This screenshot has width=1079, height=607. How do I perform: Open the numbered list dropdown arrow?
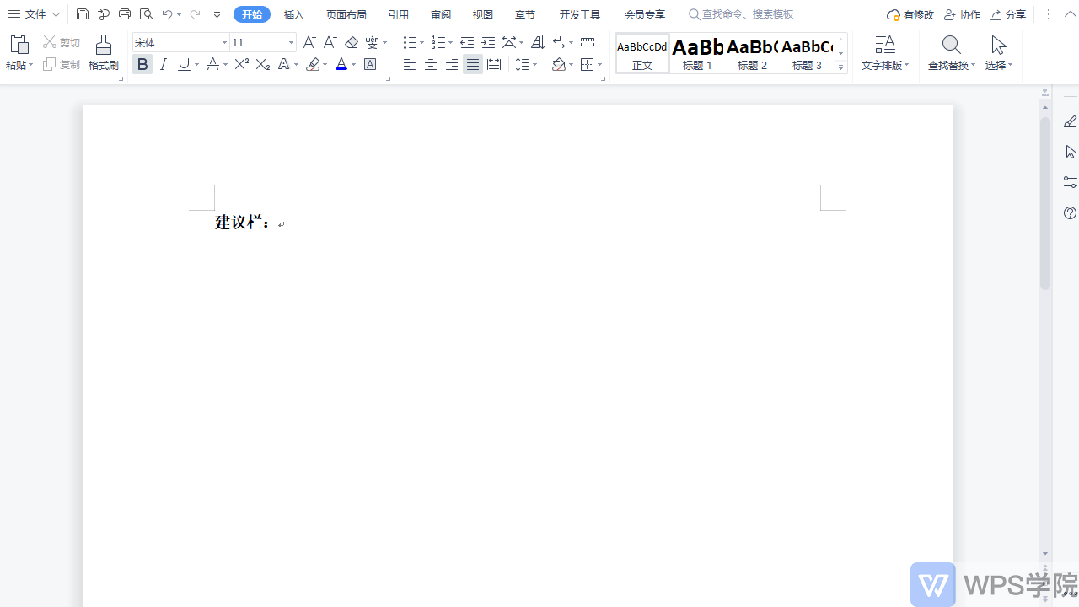[x=451, y=43]
